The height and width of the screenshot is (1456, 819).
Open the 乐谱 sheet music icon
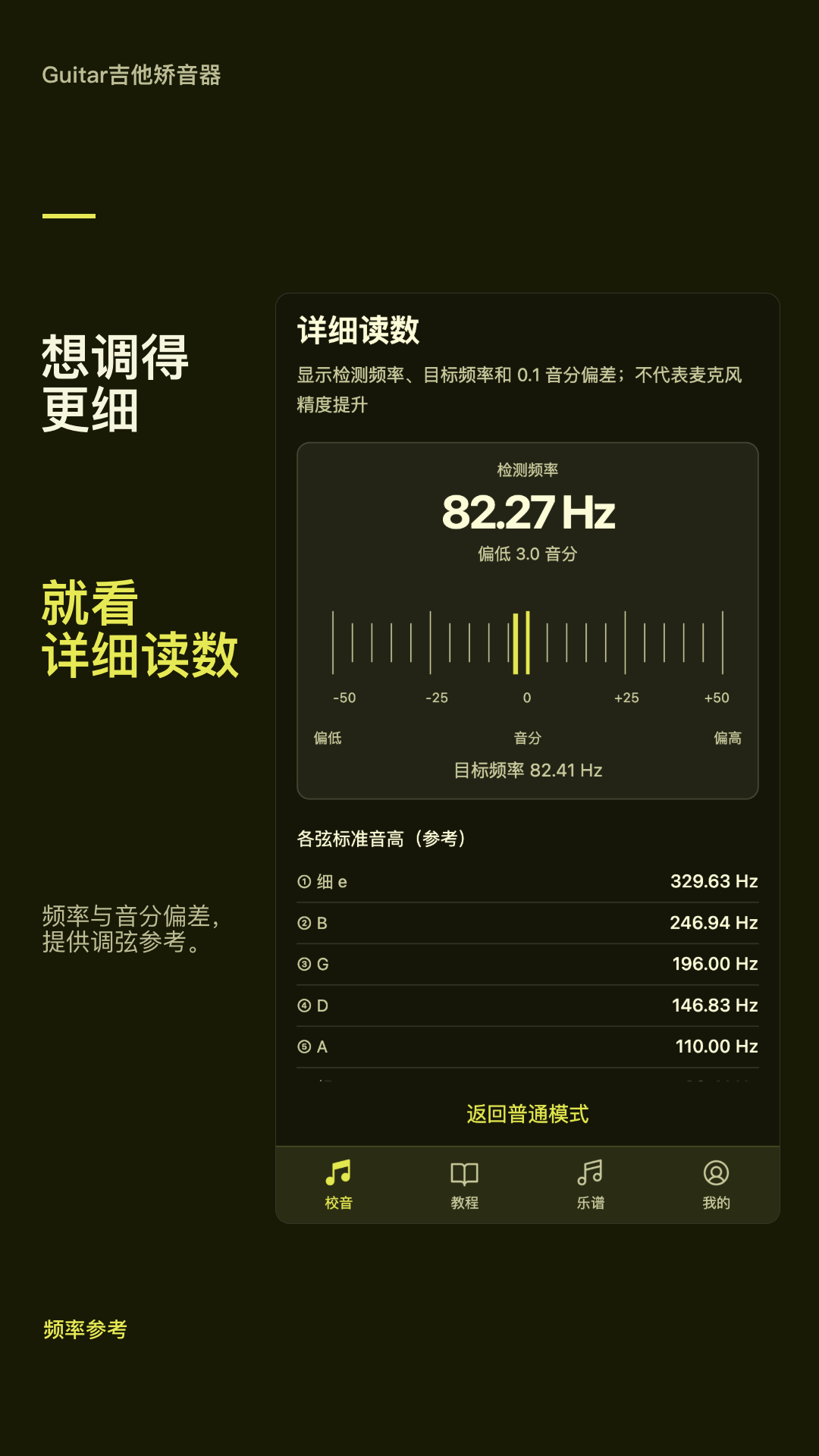[x=590, y=1172]
